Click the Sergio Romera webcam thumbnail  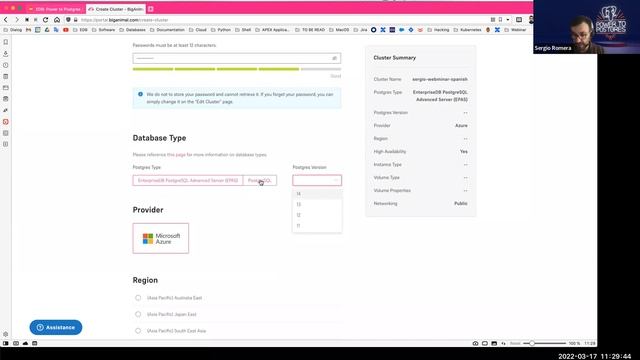[587, 27]
